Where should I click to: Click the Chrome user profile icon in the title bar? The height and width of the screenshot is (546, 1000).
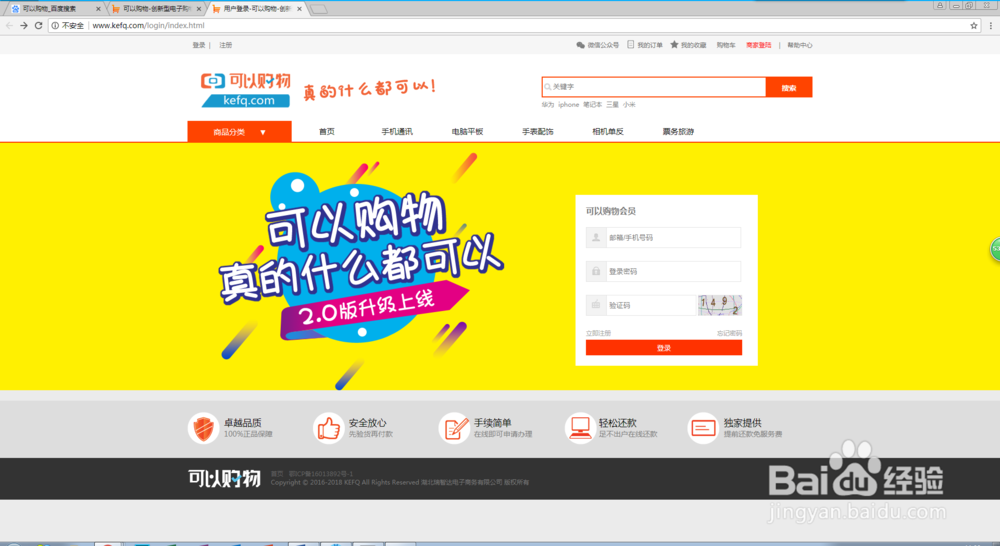point(939,5)
